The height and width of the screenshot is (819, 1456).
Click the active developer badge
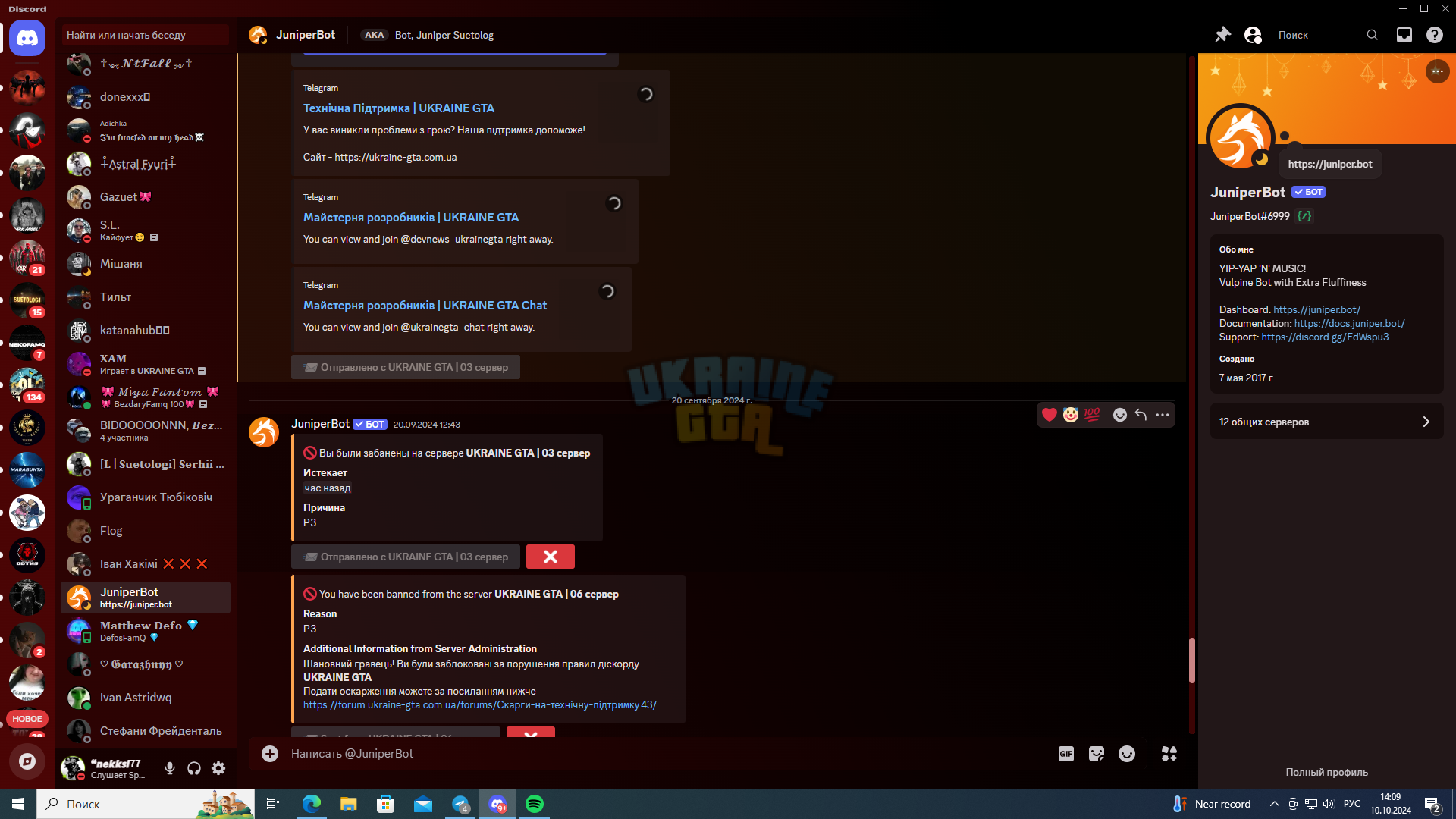click(1304, 216)
